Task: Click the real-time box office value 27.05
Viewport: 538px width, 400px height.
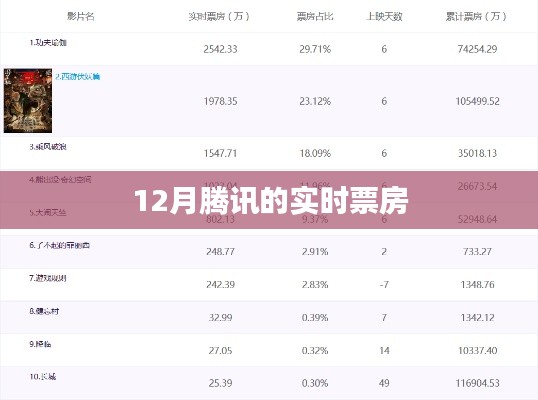Action: coord(220,350)
